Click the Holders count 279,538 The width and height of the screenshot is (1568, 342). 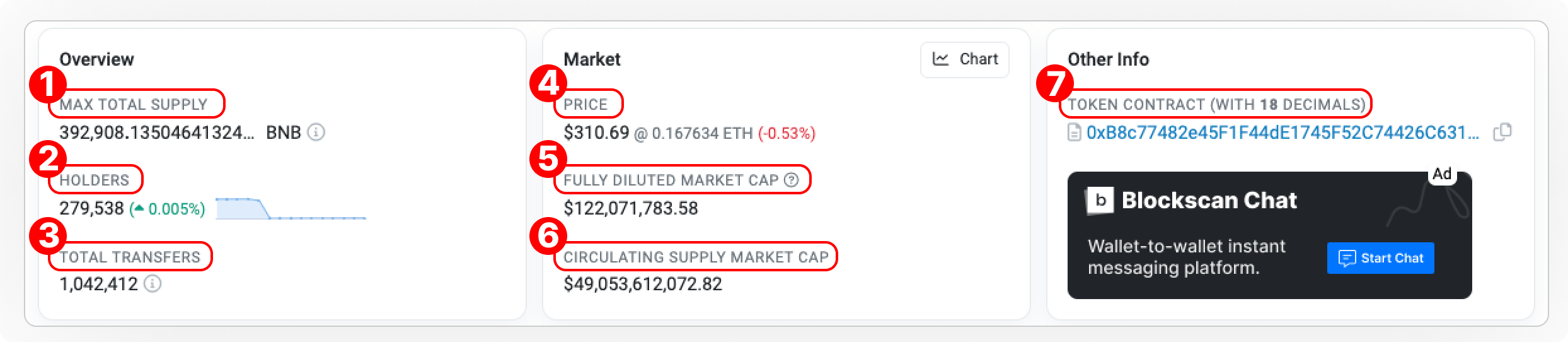click(x=91, y=209)
